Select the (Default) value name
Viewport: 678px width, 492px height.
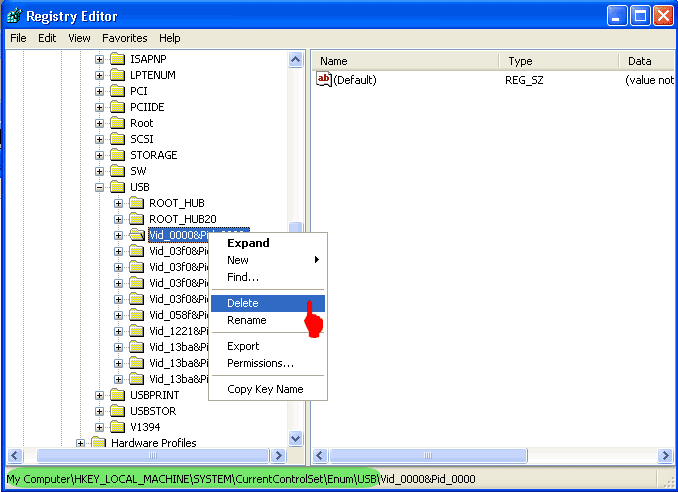click(x=355, y=80)
